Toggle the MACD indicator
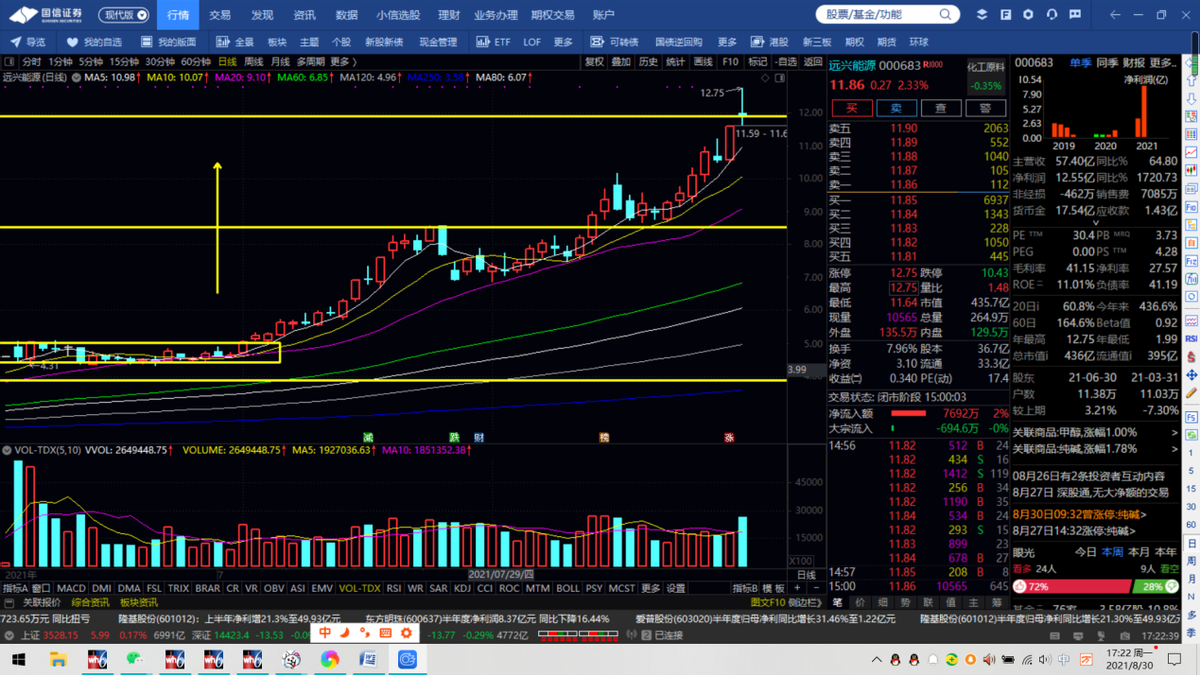 point(71,589)
